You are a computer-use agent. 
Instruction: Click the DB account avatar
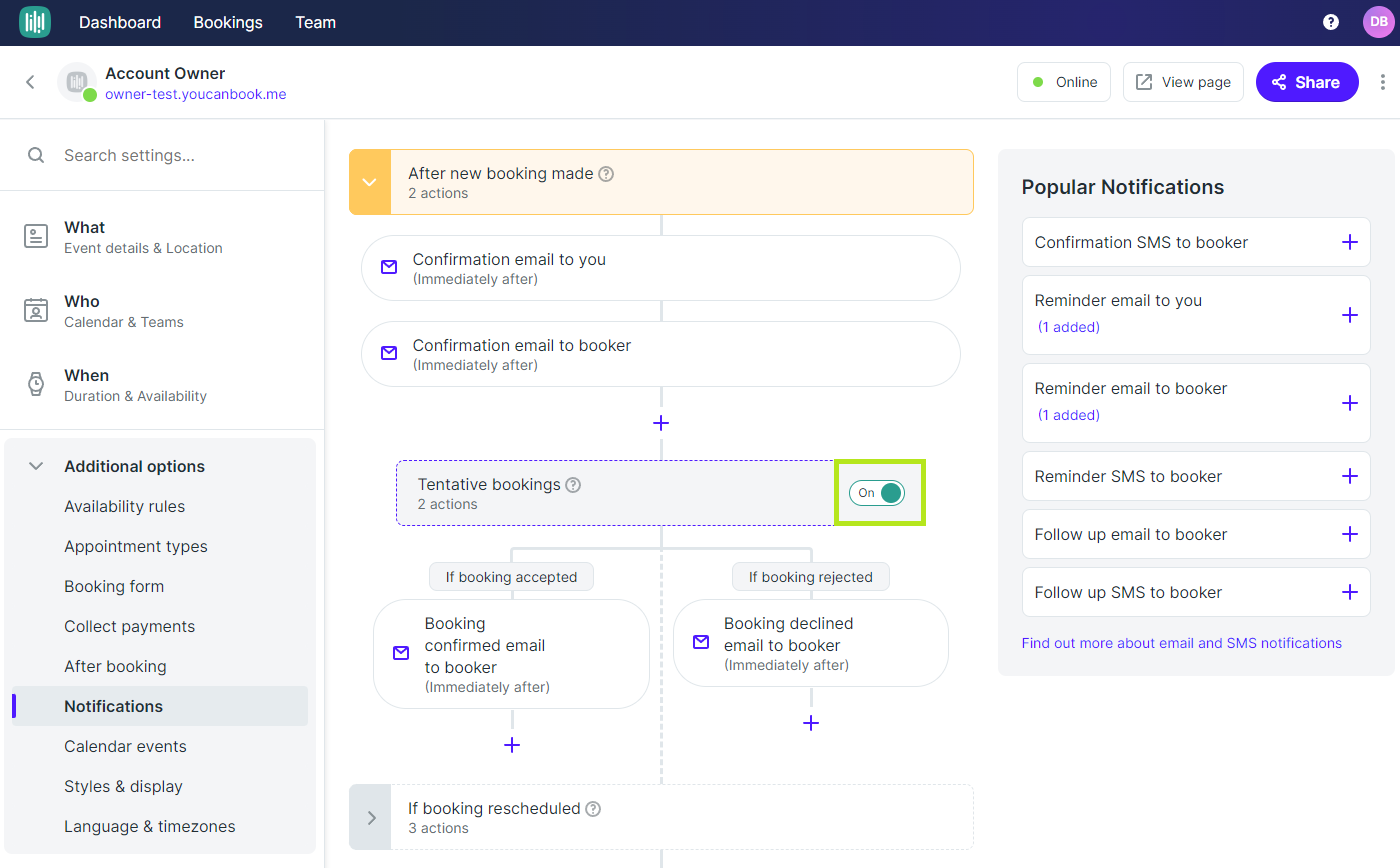coord(1378,21)
